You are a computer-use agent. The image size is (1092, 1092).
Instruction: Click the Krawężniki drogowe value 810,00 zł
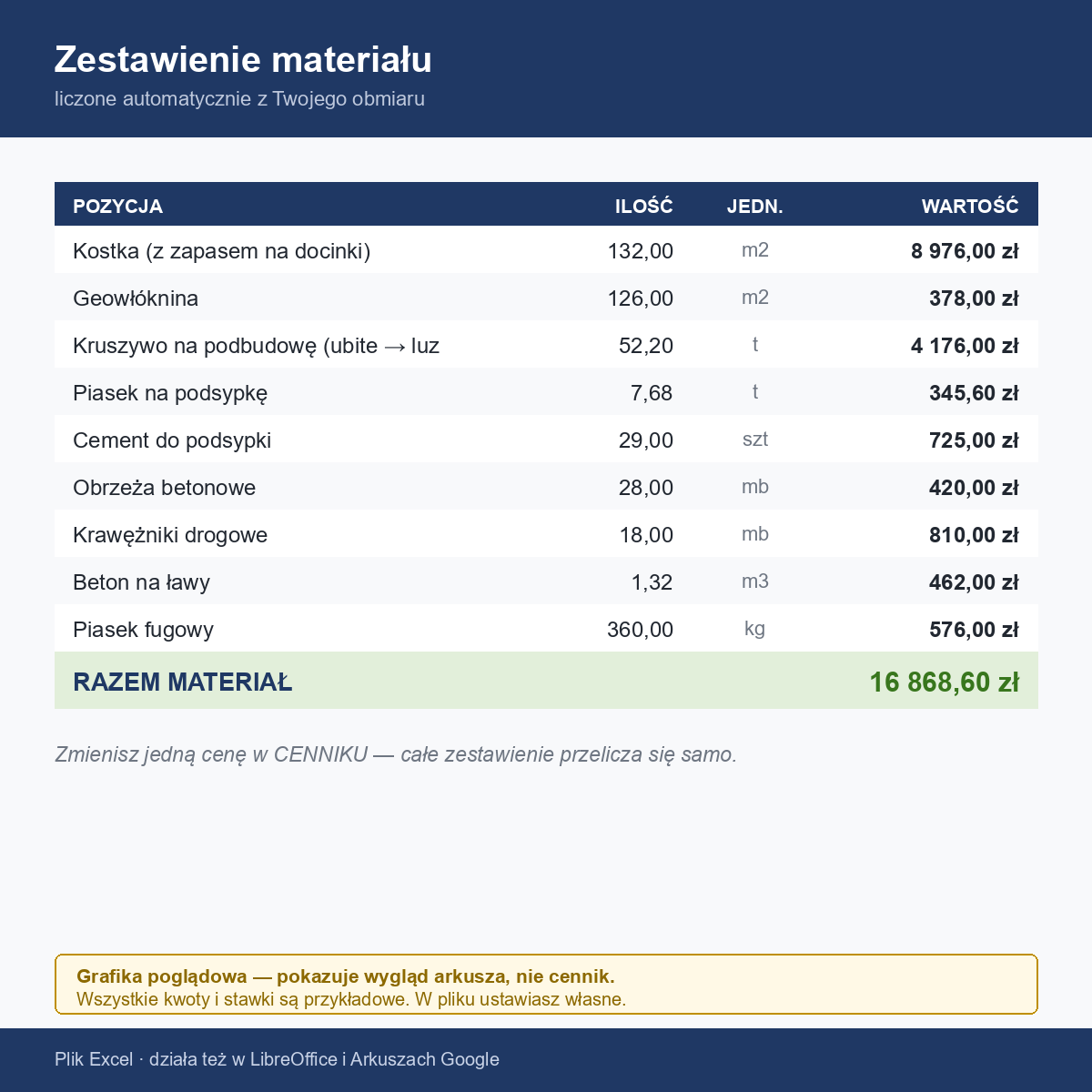[974, 535]
